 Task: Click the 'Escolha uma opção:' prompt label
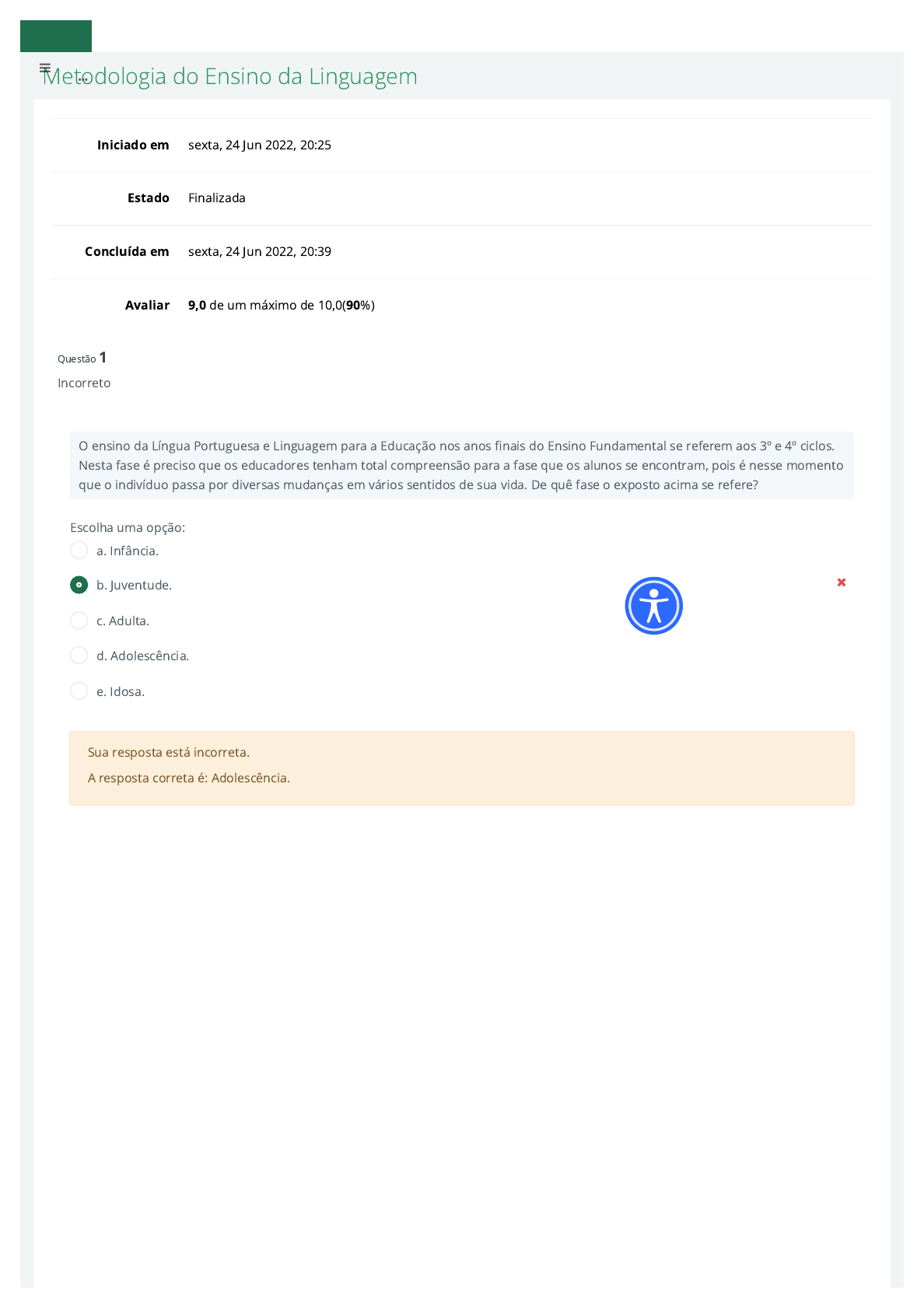pos(128,527)
